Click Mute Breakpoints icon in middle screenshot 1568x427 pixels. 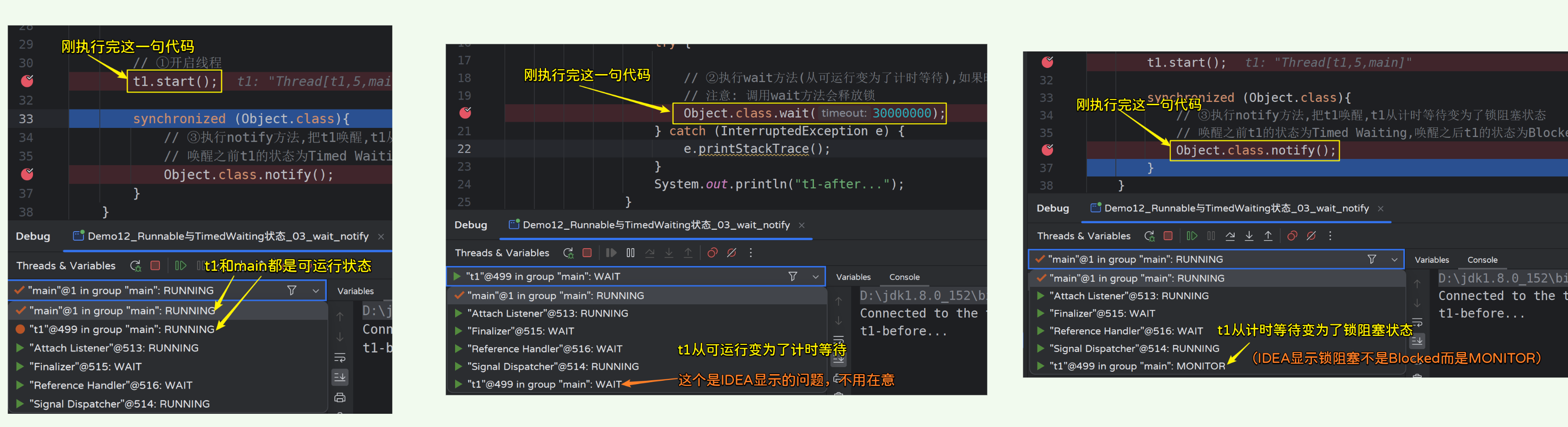[x=731, y=253]
